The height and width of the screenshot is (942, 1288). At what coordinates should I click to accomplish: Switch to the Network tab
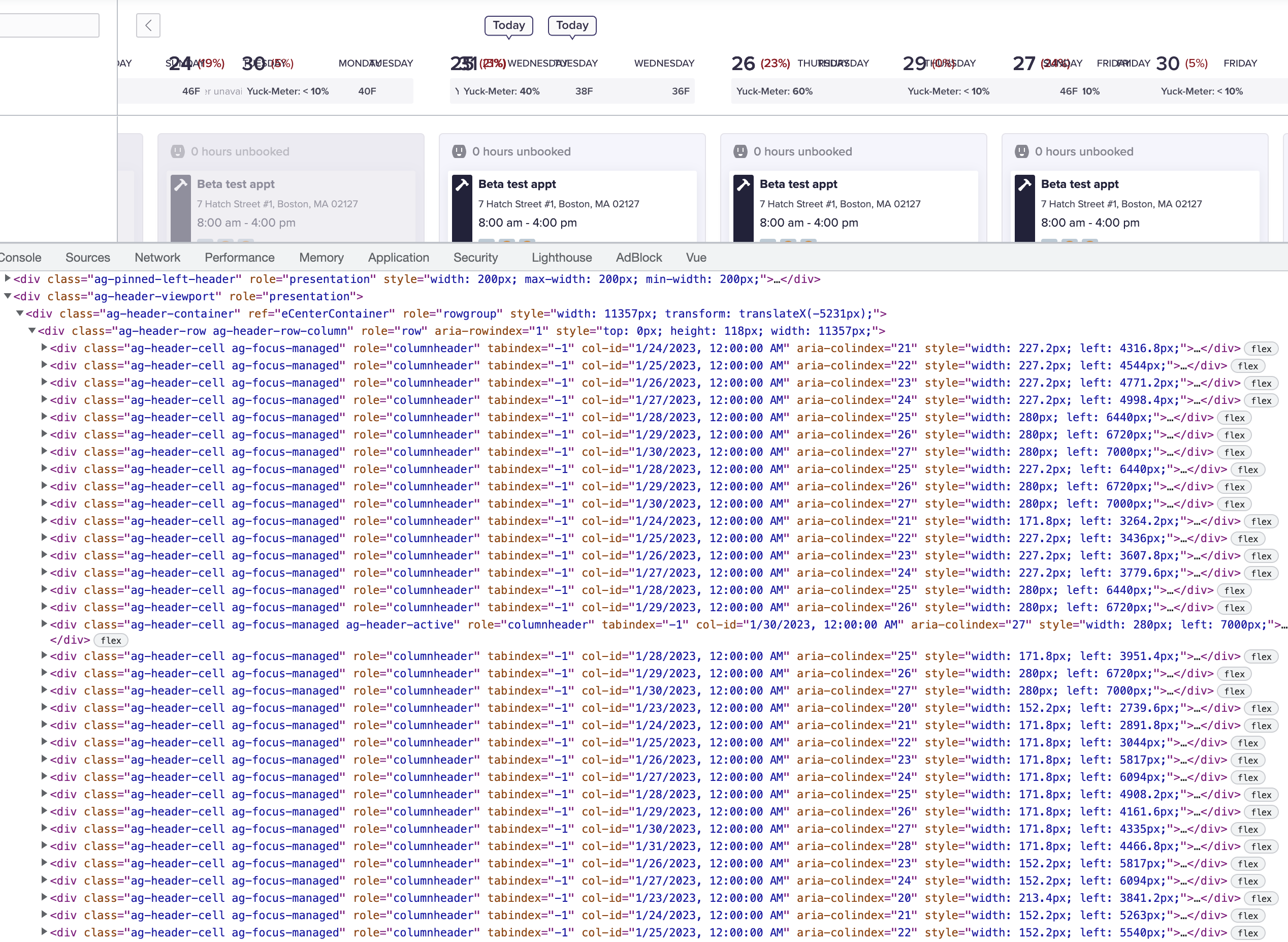(157, 258)
